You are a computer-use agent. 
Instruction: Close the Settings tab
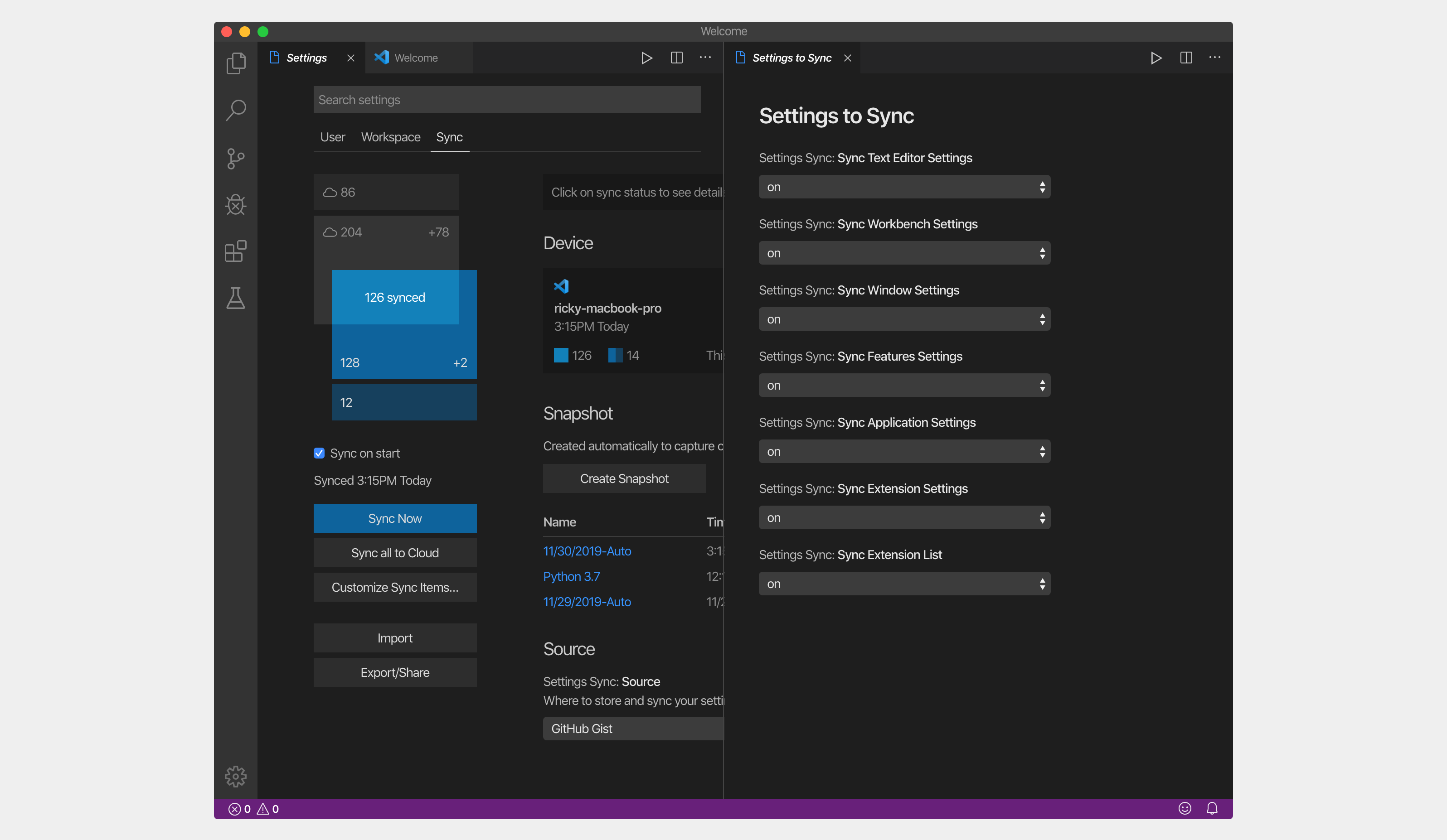[x=351, y=58]
